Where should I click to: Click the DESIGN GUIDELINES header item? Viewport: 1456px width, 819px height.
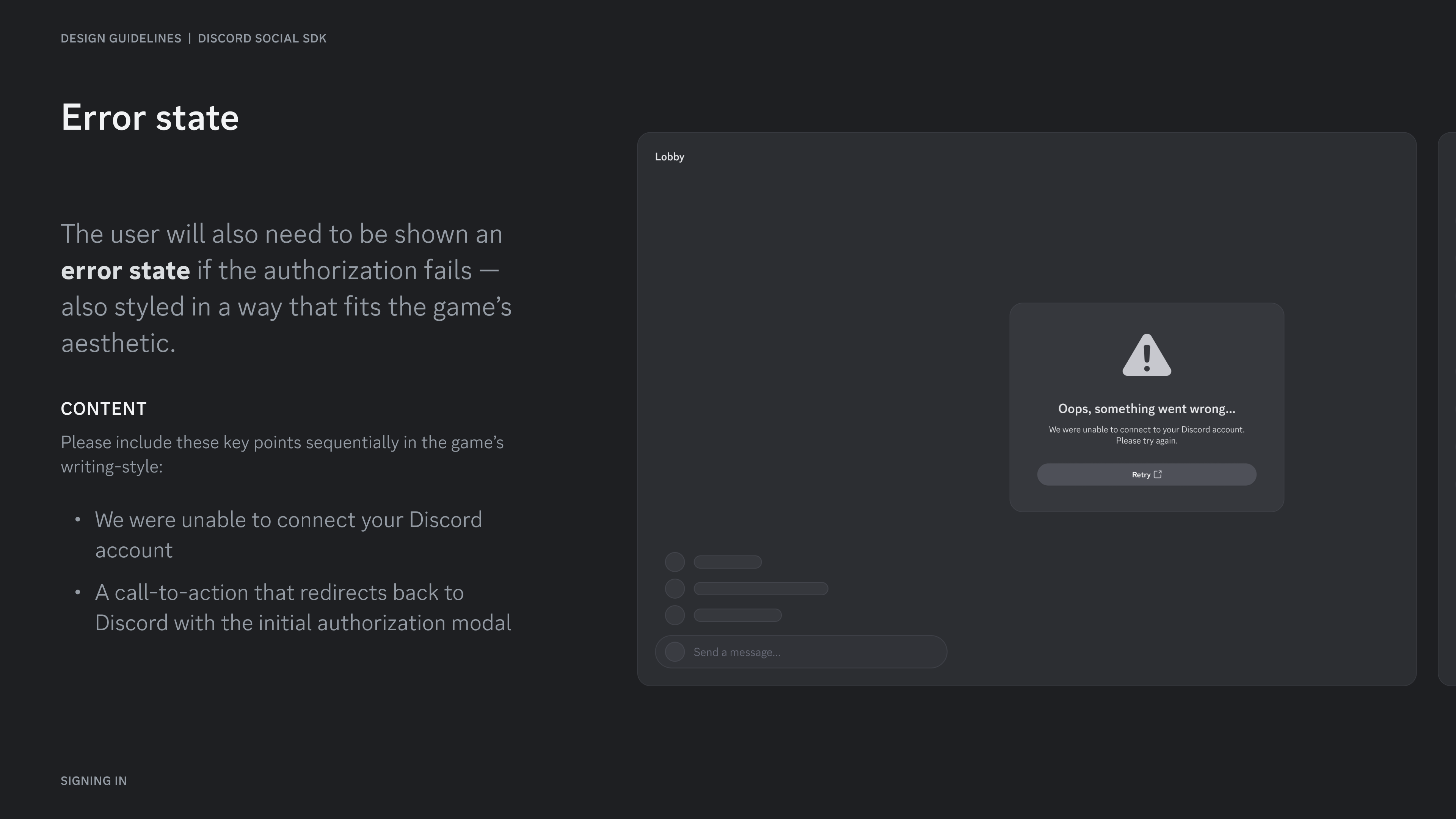121,38
